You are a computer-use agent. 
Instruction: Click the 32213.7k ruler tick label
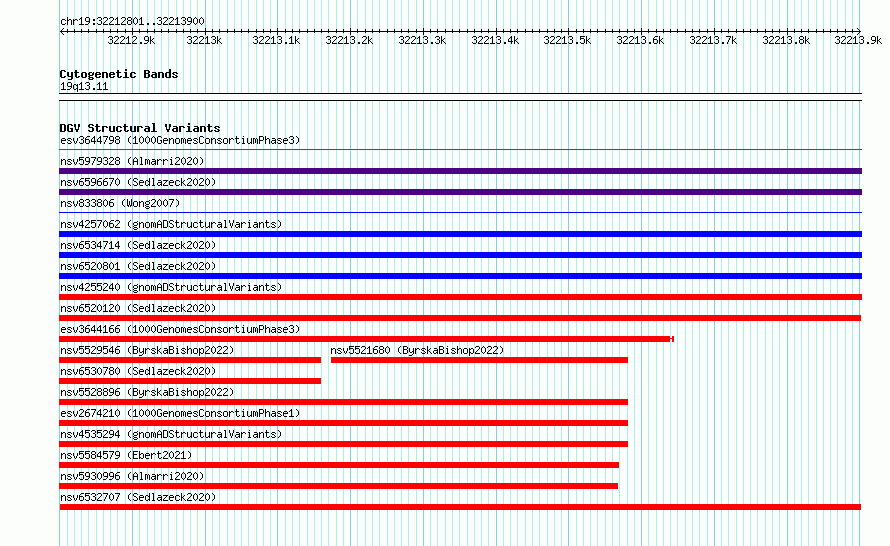[713, 40]
